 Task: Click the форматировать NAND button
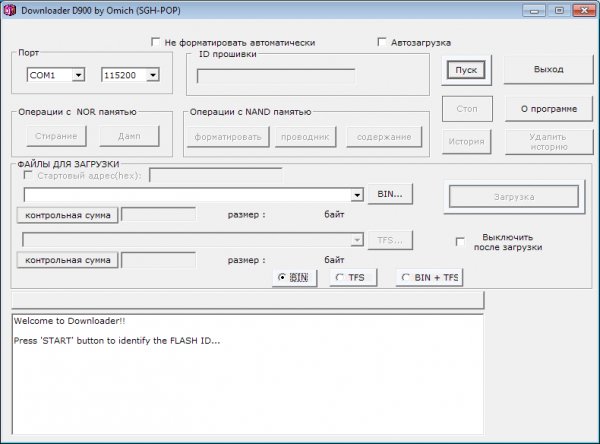tap(228, 137)
